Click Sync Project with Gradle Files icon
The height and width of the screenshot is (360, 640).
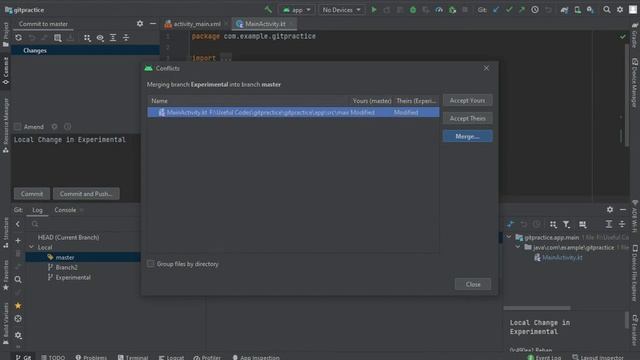pyautogui.click(x=564, y=10)
